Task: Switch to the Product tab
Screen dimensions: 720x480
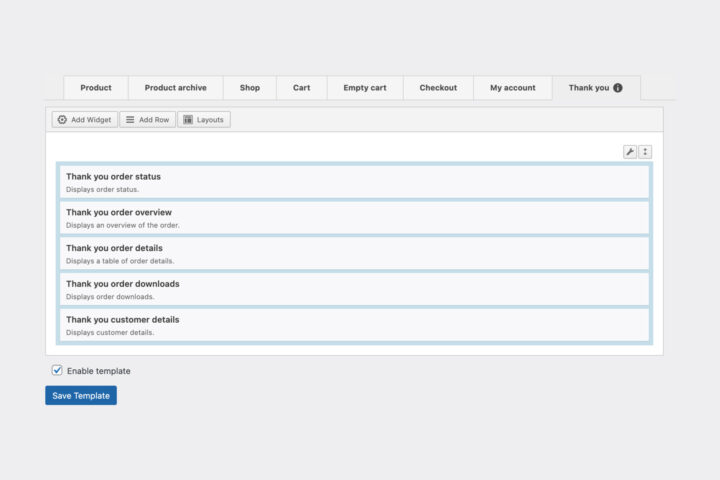Action: pos(96,88)
